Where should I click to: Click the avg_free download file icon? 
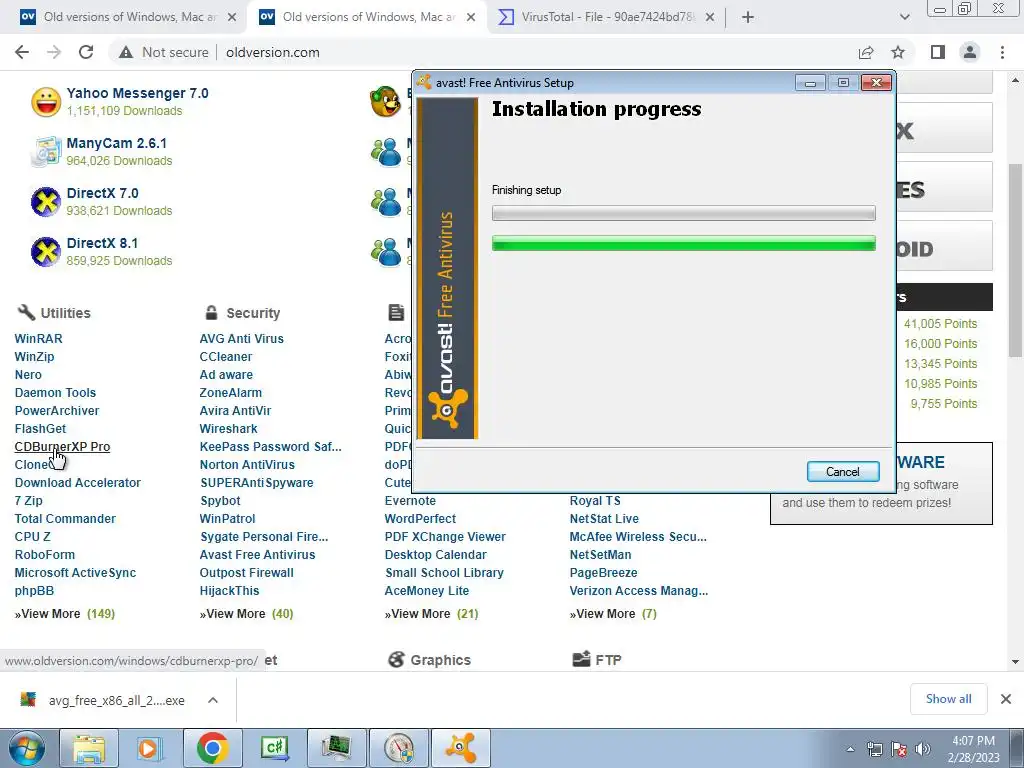click(x=28, y=700)
